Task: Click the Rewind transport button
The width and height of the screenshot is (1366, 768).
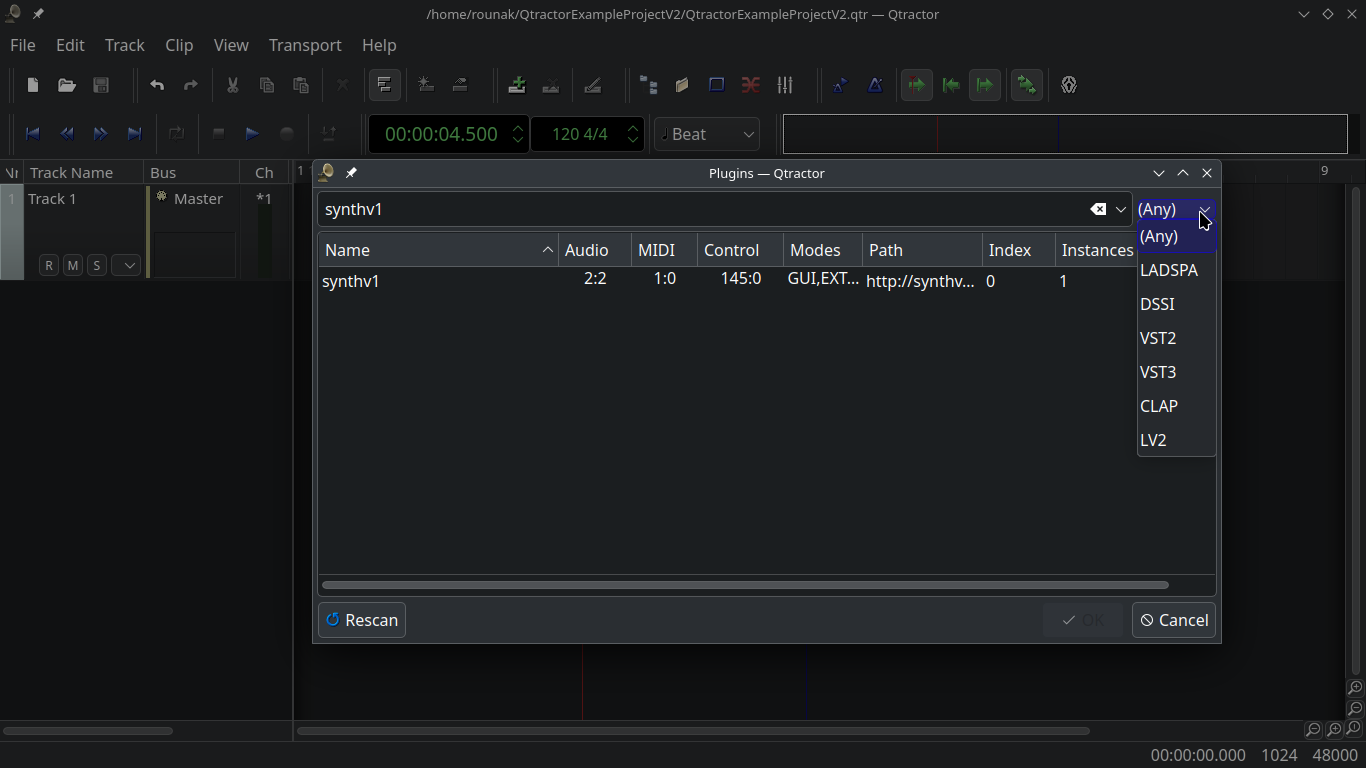Action: 66,134
